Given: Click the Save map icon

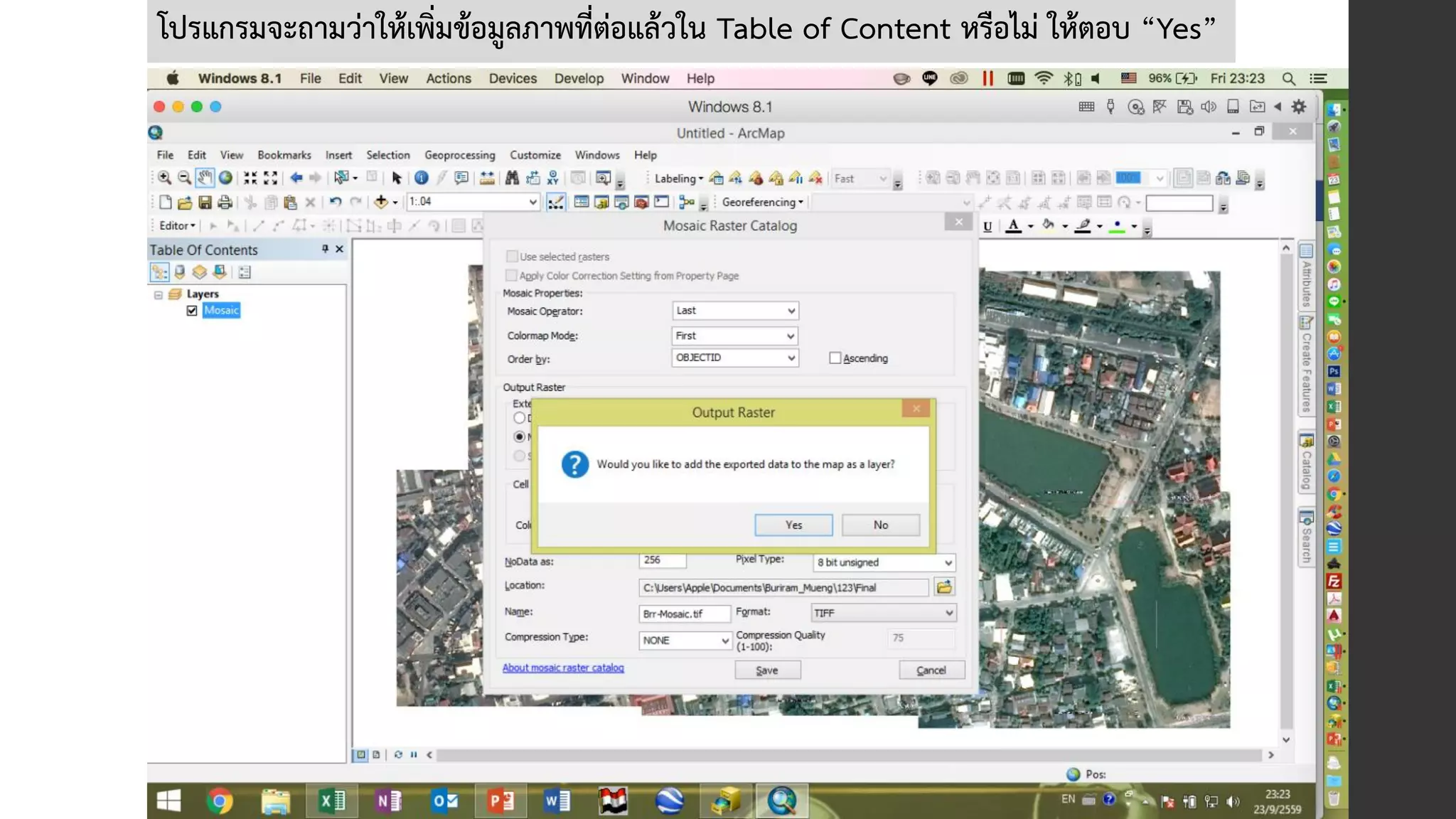Looking at the screenshot, I should tap(205, 203).
